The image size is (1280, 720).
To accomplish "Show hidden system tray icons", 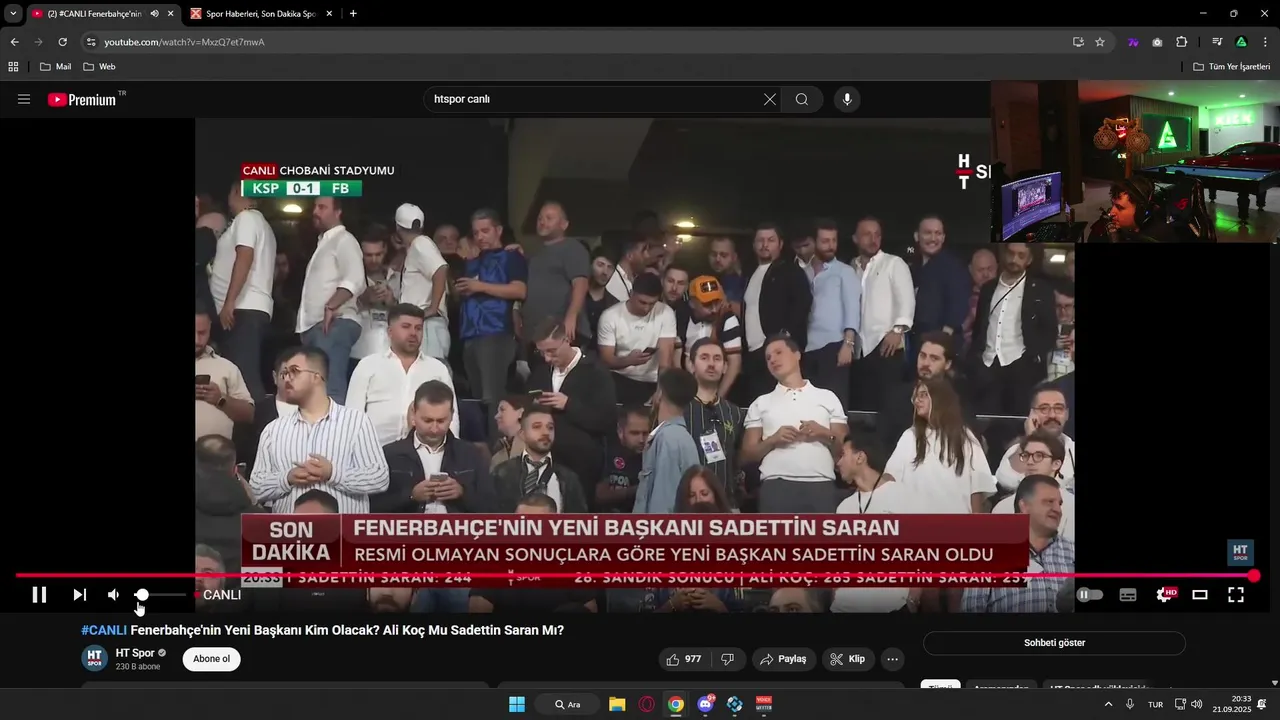I will tap(1108, 704).
